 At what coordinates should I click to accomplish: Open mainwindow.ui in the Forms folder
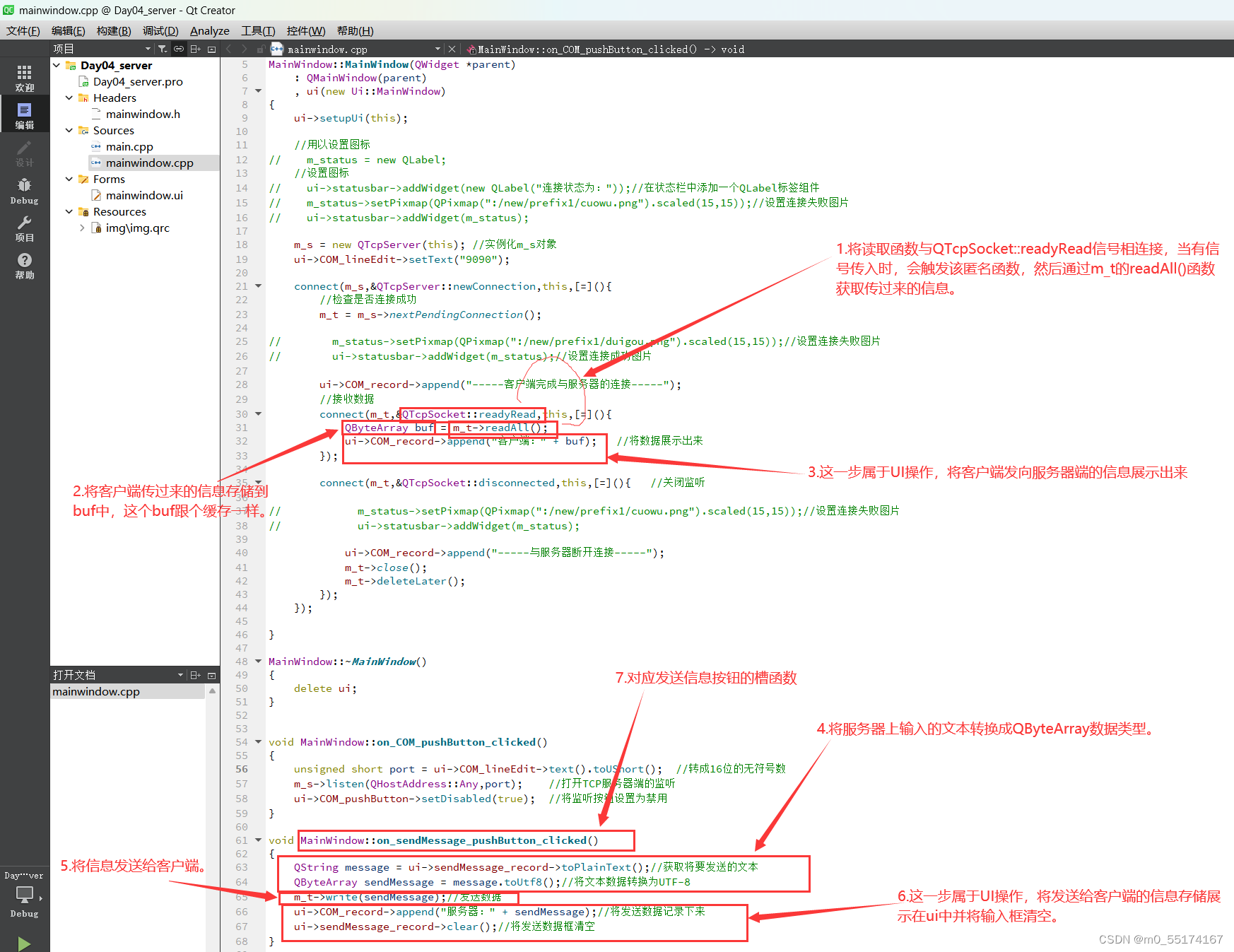[144, 196]
